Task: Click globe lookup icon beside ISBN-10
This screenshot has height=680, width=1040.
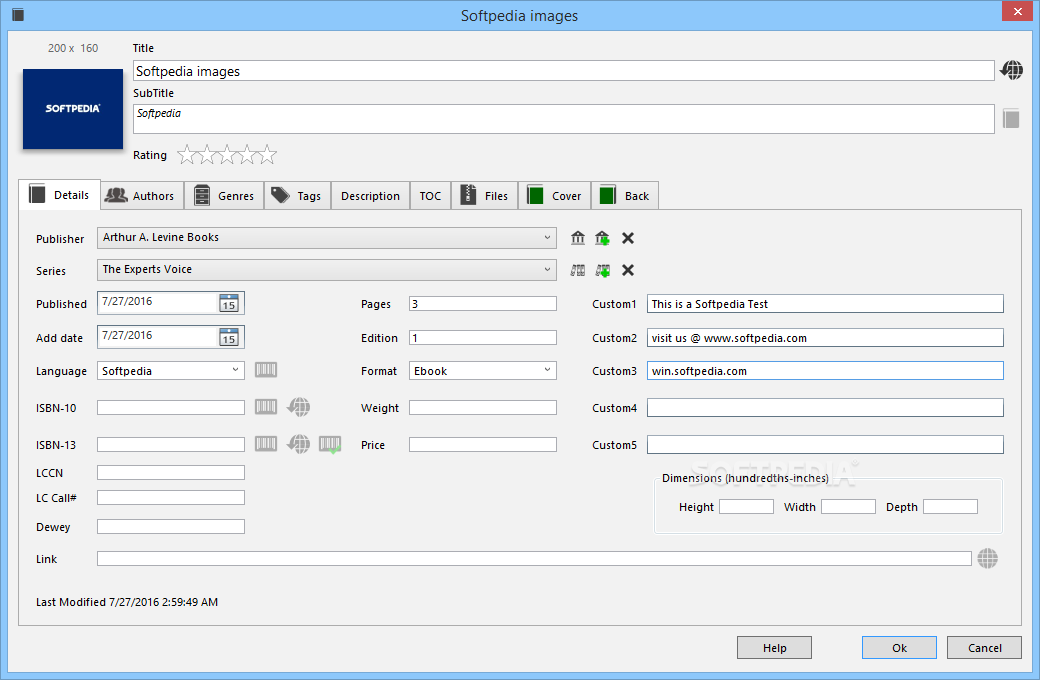Action: (x=298, y=407)
